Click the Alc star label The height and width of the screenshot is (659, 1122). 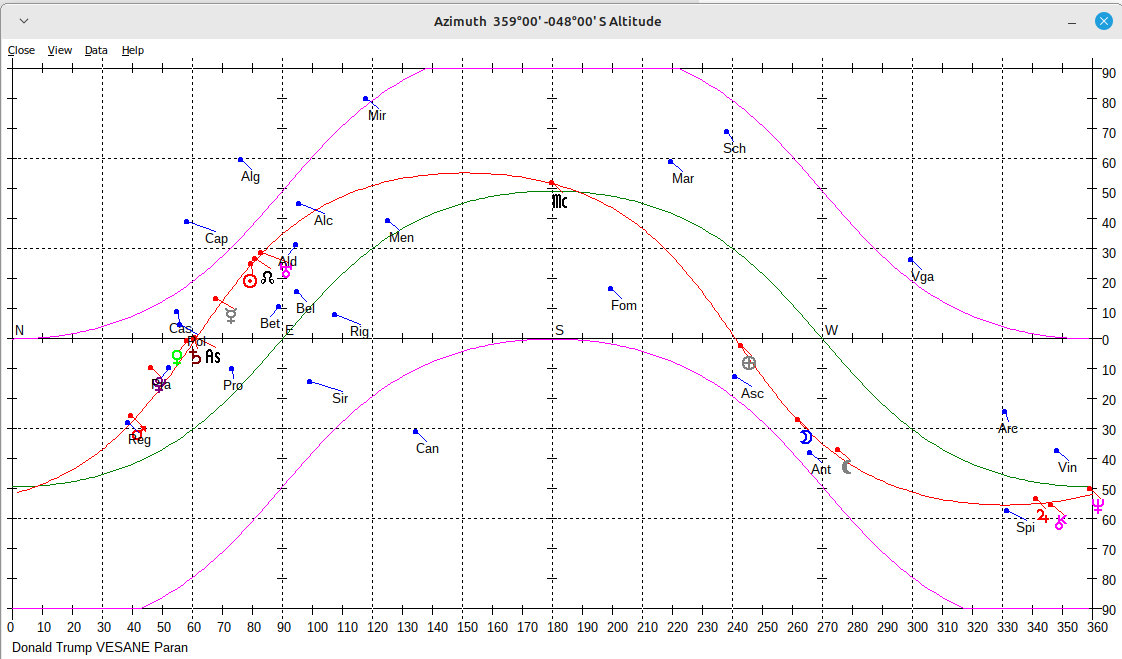pos(323,221)
